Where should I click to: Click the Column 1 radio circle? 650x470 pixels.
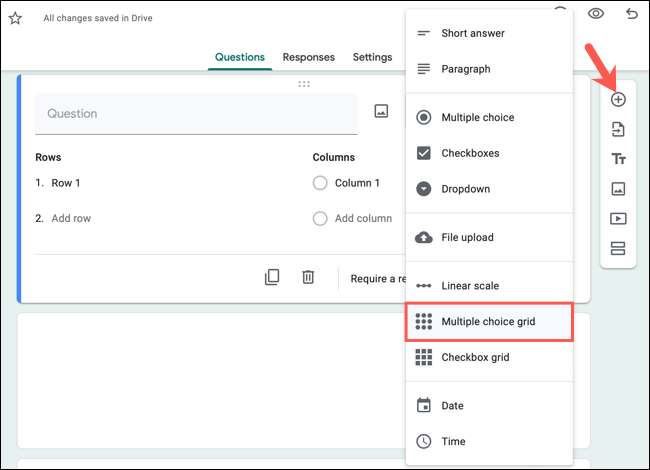click(x=320, y=183)
